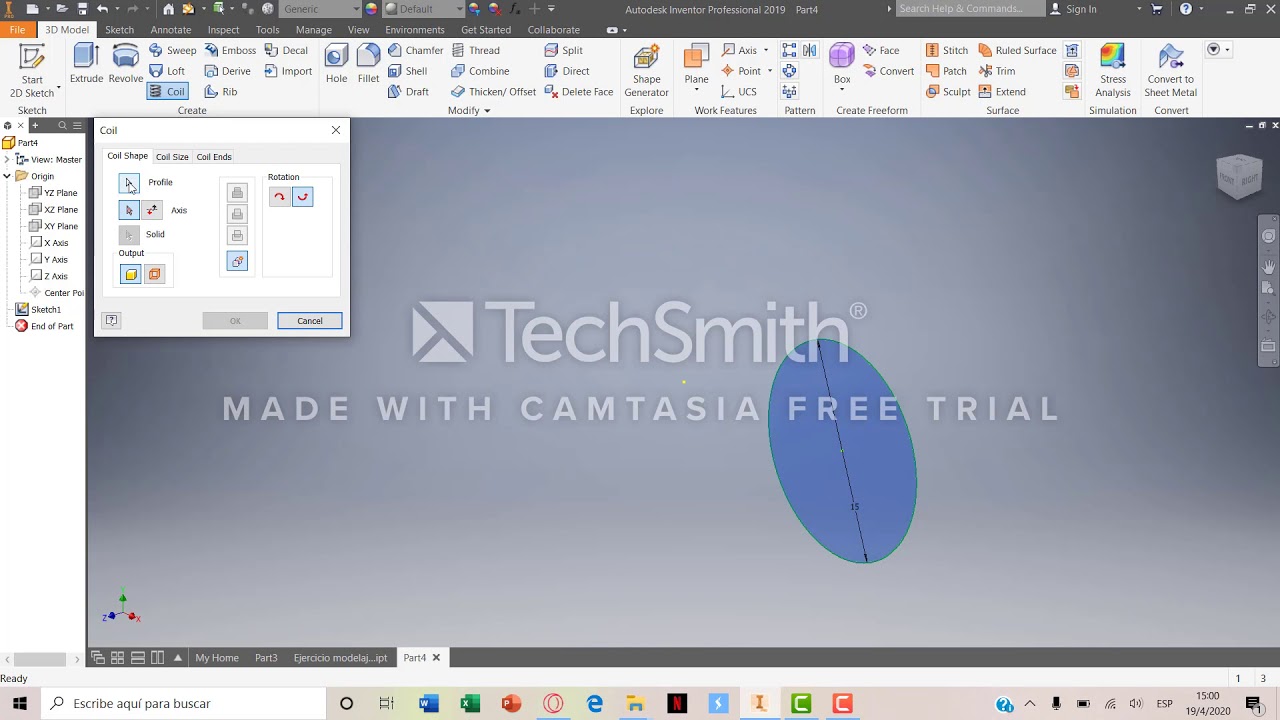This screenshot has width=1280, height=720.
Task: Open the Emboss tool
Action: [230, 50]
